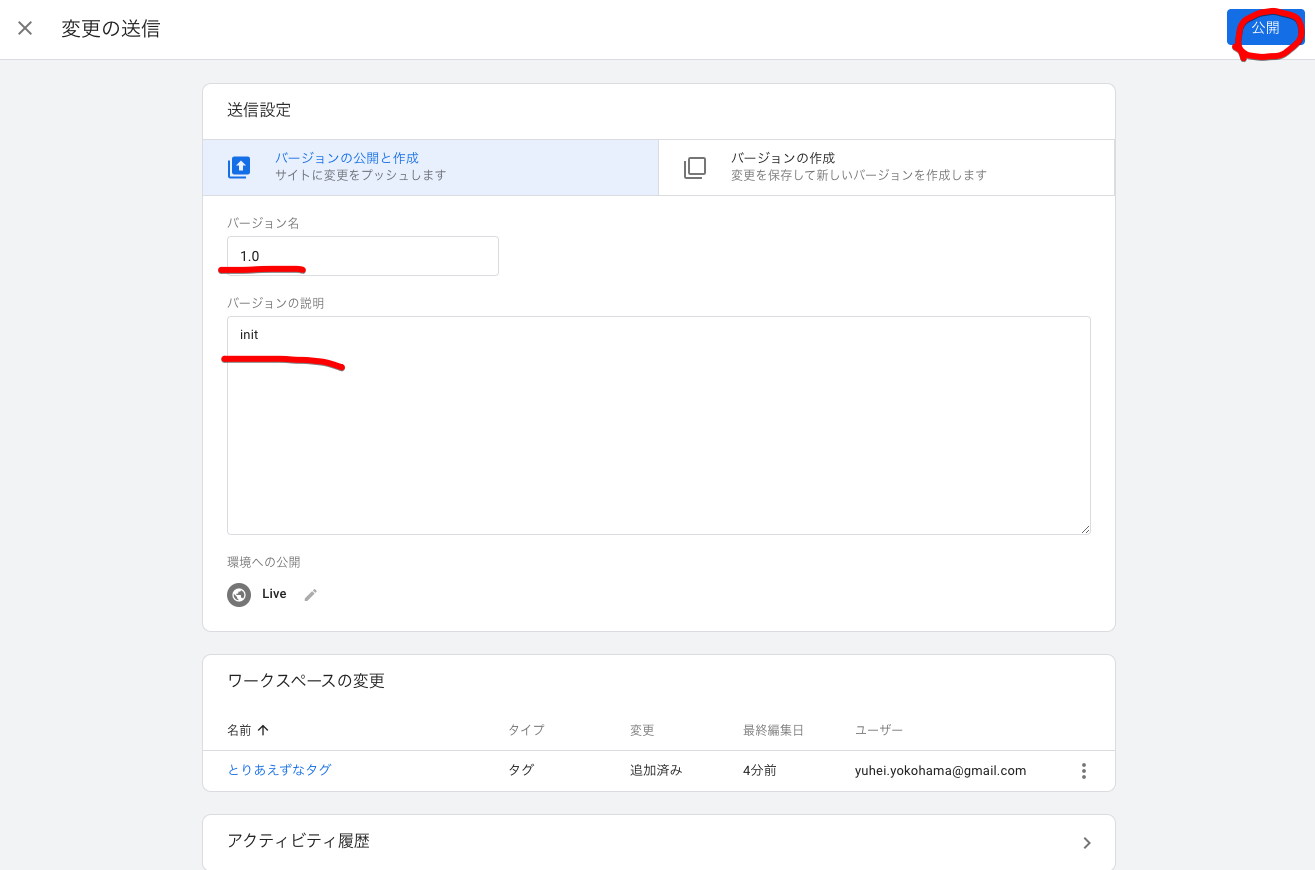Open the とりあえずなタグ tag link
The height and width of the screenshot is (870, 1315).
click(279, 770)
